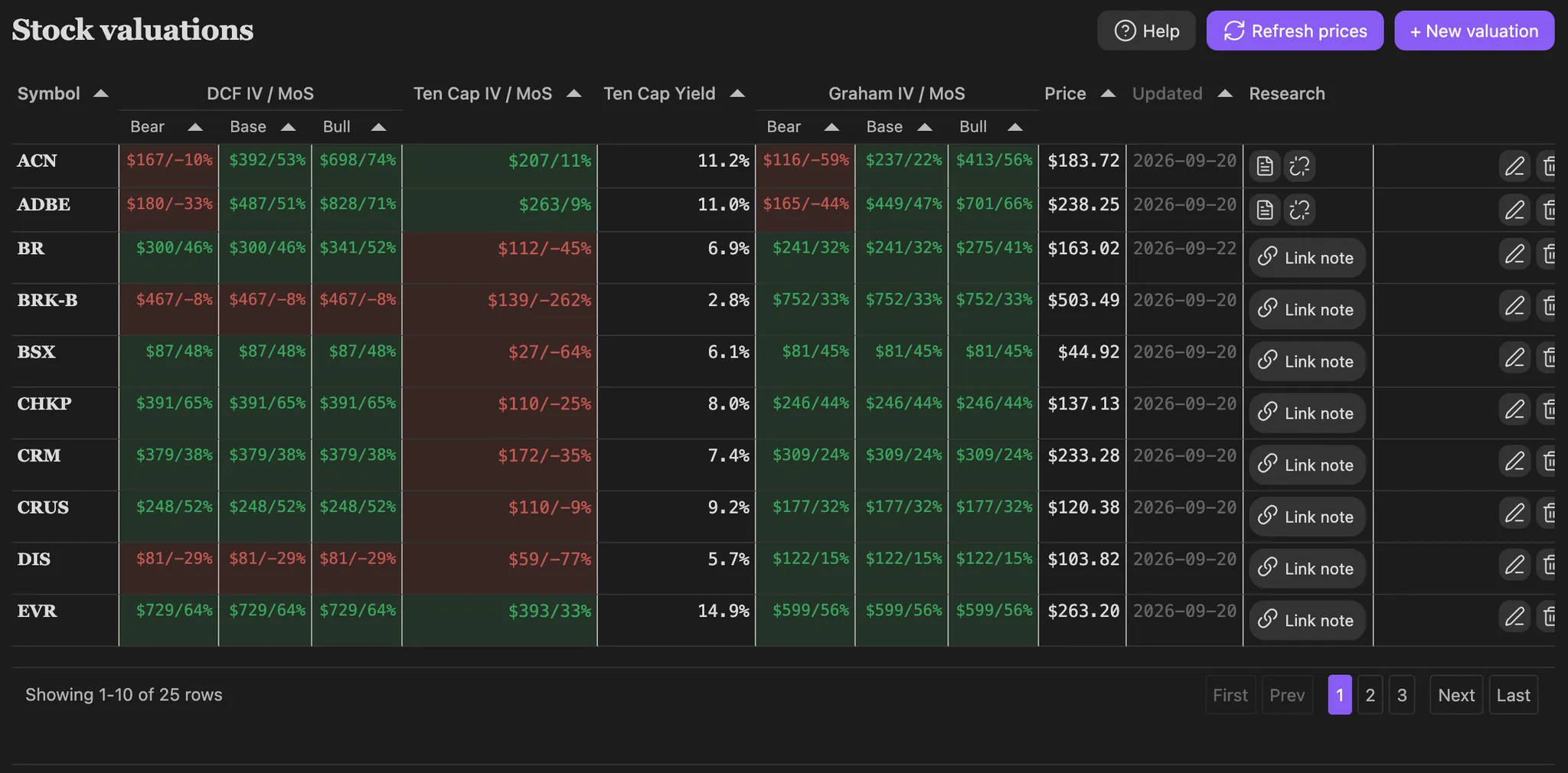Select current page 1 button
Viewport: 1568px width, 773px height.
coord(1340,695)
